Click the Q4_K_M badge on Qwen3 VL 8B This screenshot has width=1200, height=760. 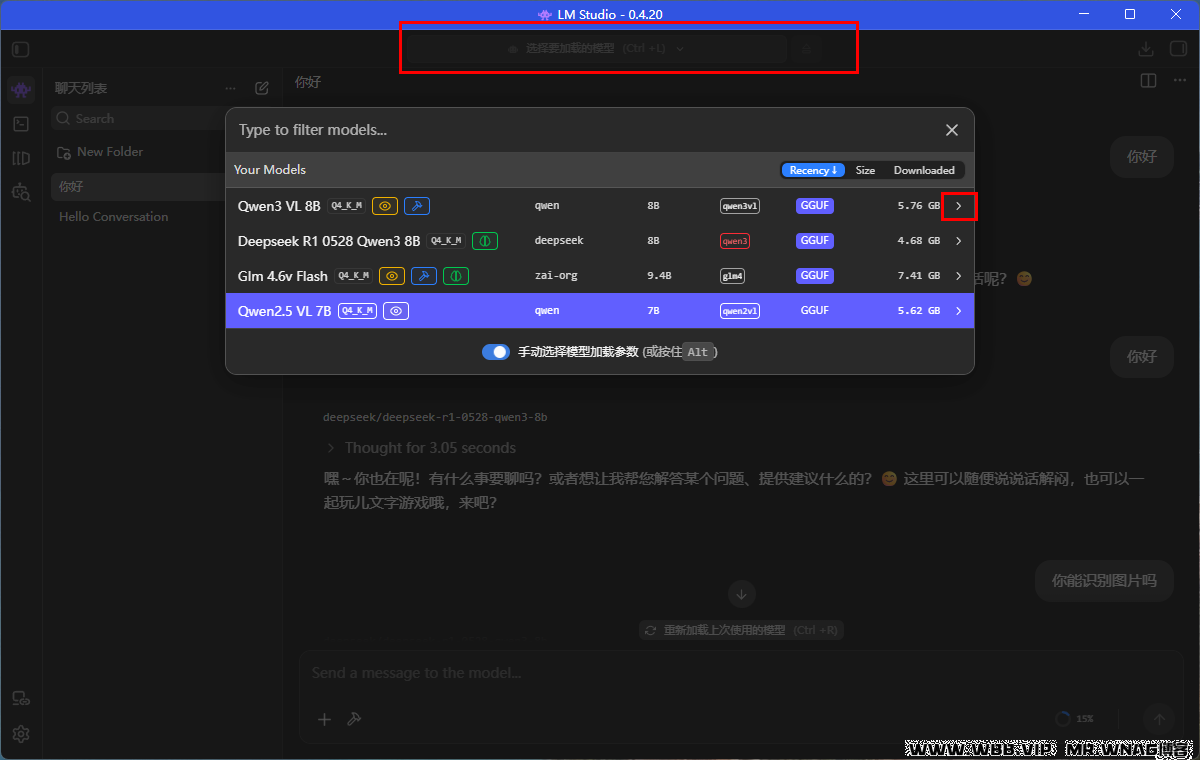[x=346, y=206]
